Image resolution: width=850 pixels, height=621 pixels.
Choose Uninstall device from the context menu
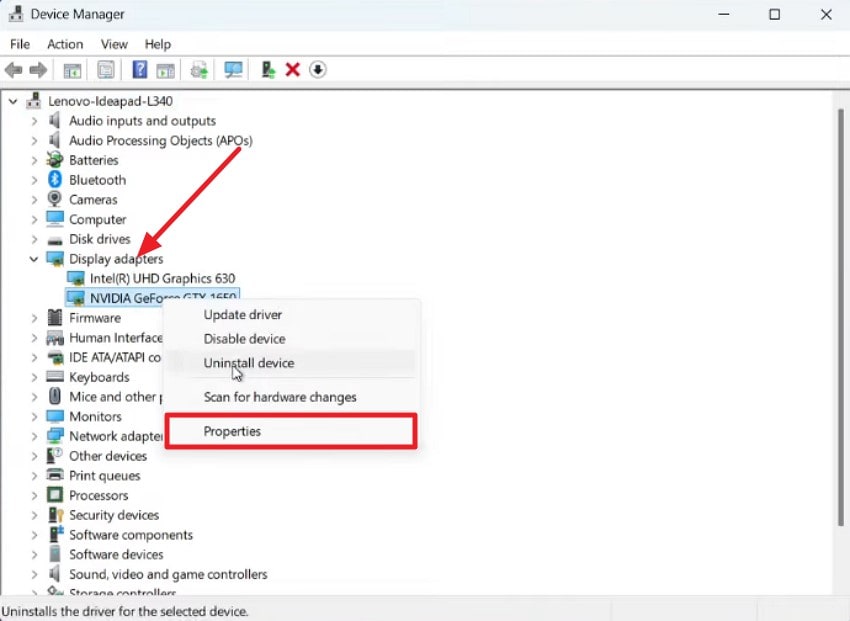[248, 363]
